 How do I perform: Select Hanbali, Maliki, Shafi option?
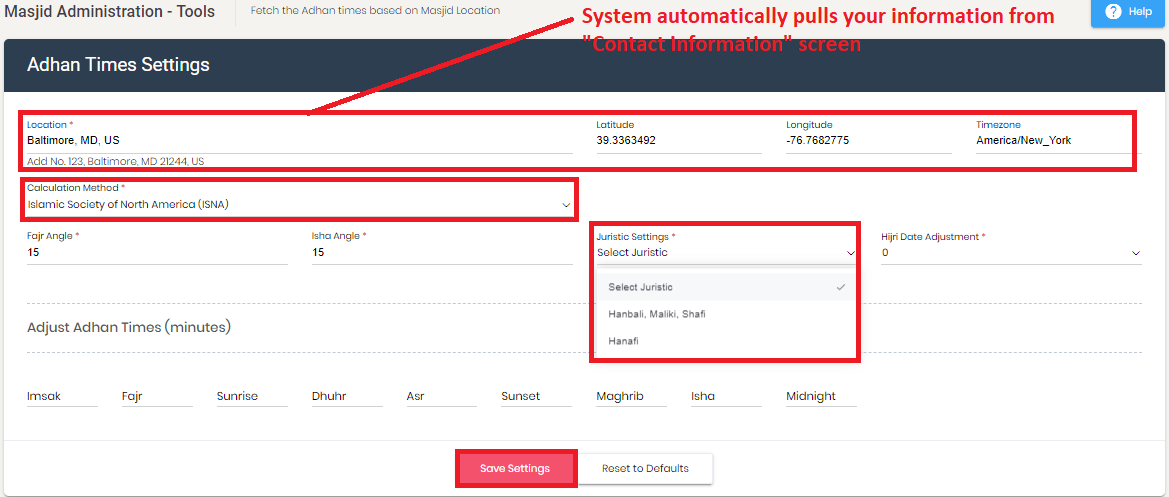[x=727, y=314]
